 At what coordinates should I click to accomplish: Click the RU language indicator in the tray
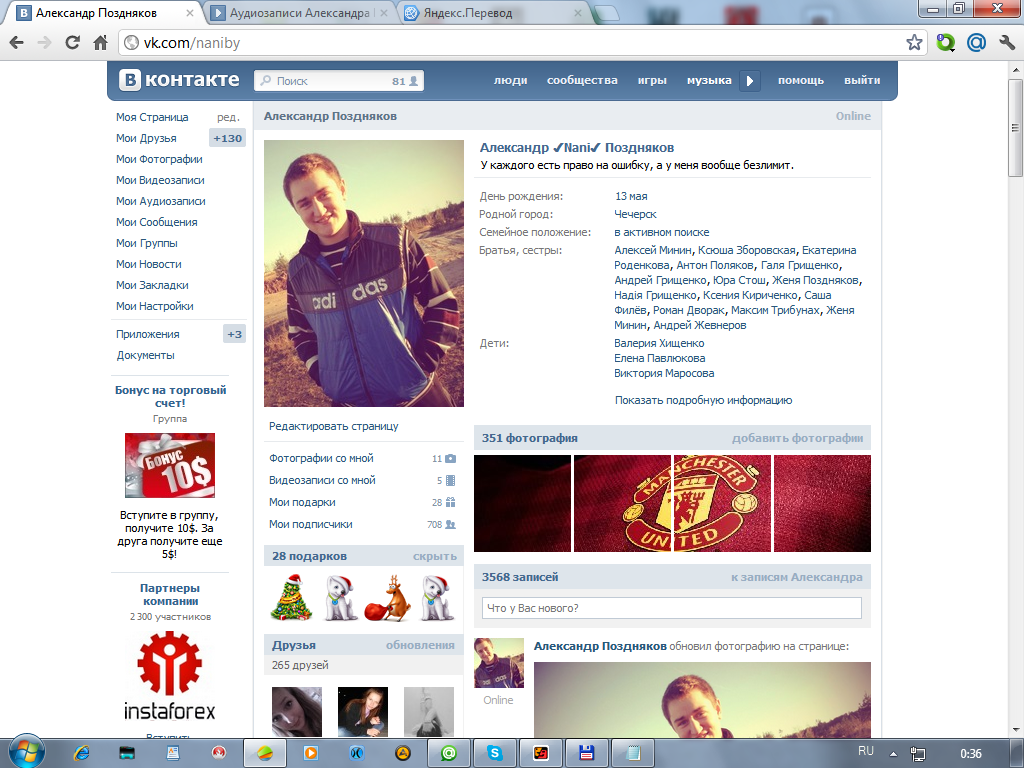[866, 751]
